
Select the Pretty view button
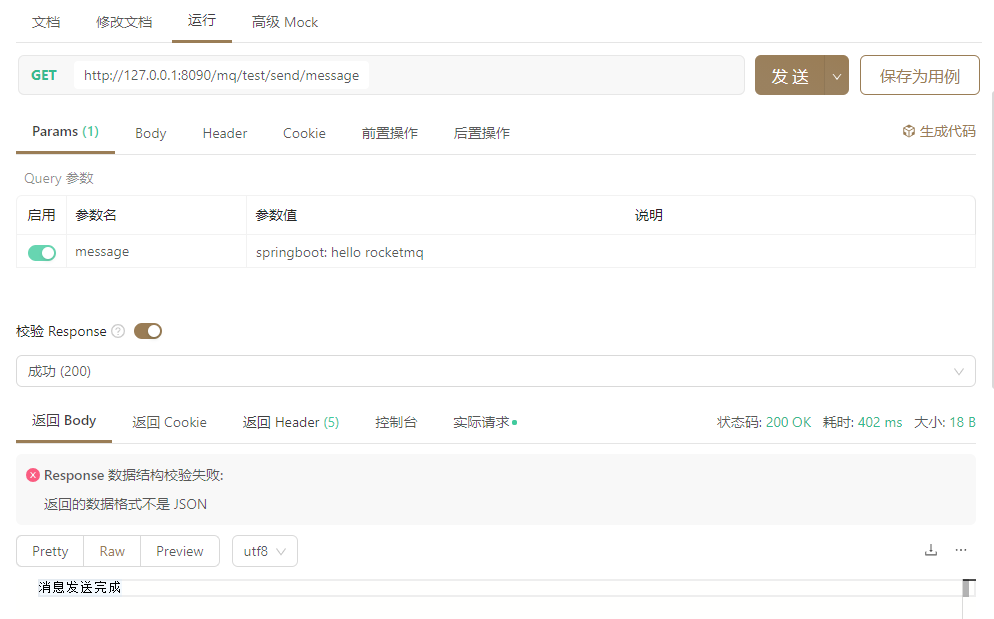50,551
